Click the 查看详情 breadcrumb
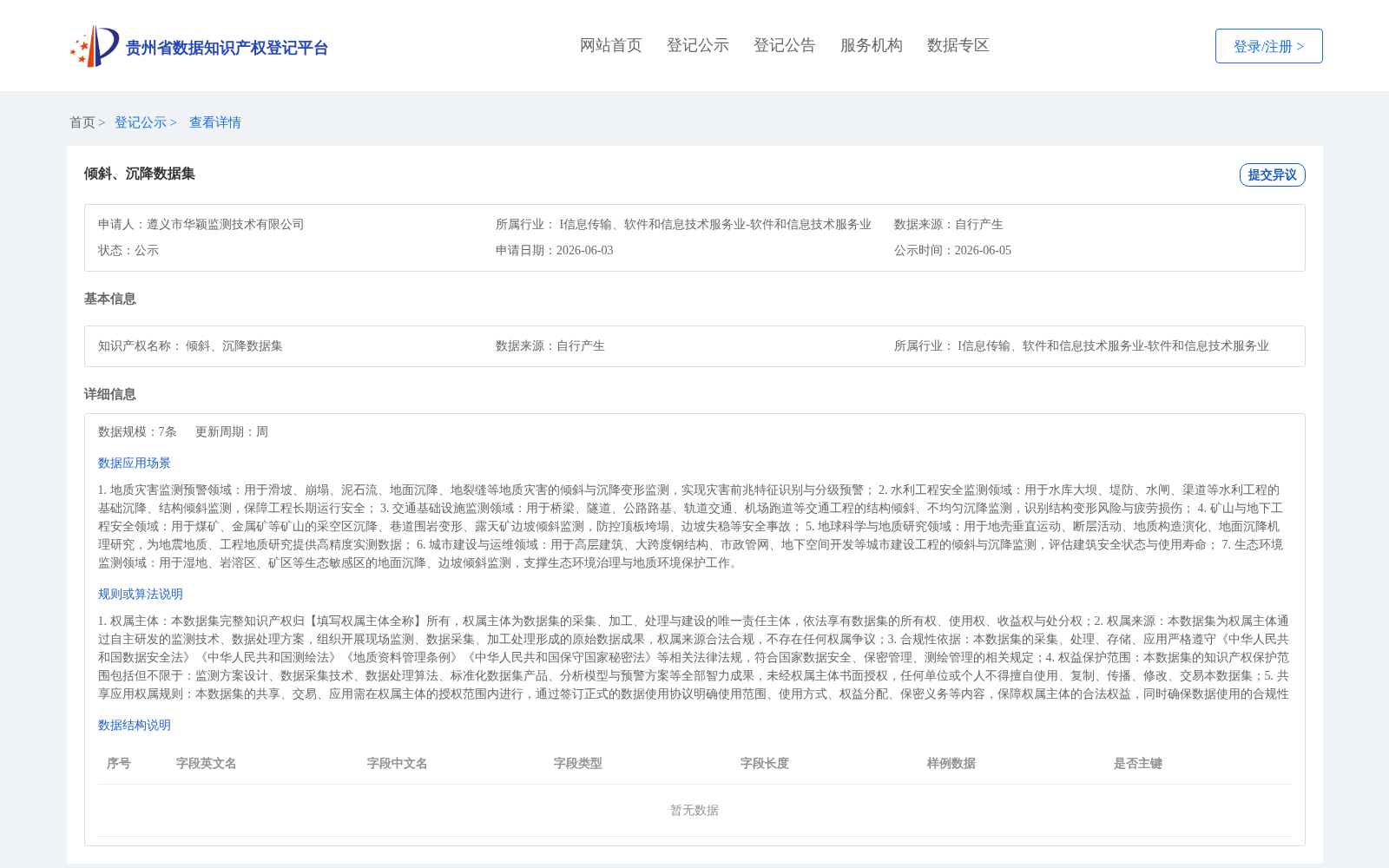 click(x=215, y=122)
